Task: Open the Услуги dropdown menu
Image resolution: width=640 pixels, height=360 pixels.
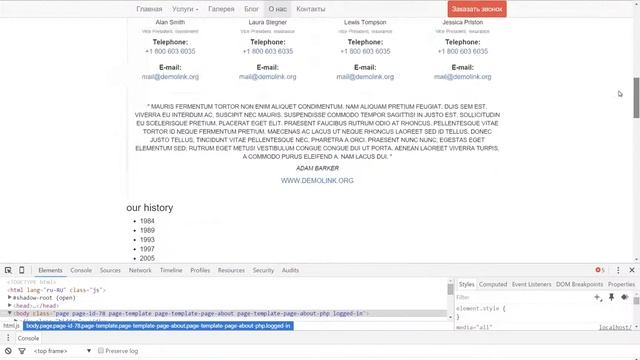Action: [185, 9]
